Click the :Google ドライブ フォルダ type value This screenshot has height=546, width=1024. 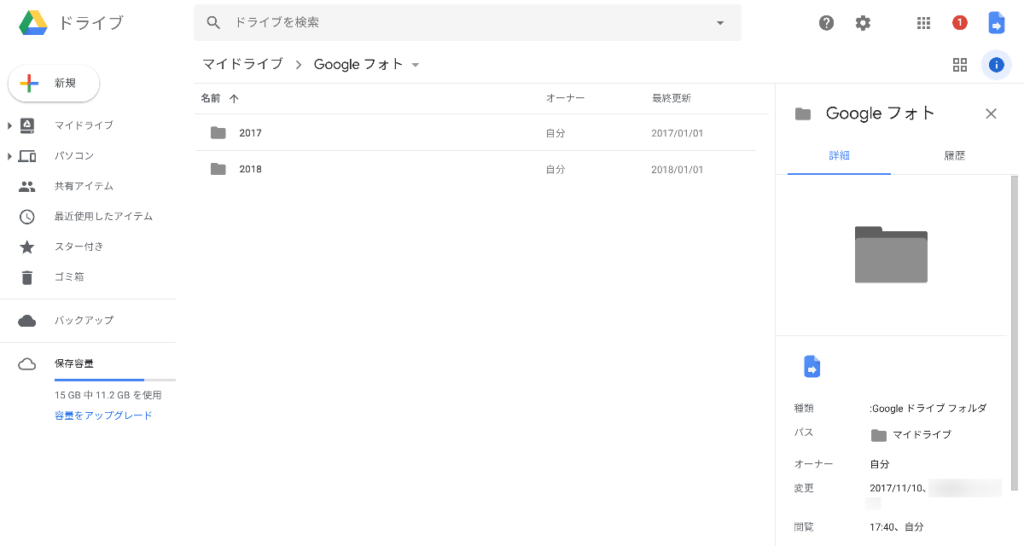[928, 408]
